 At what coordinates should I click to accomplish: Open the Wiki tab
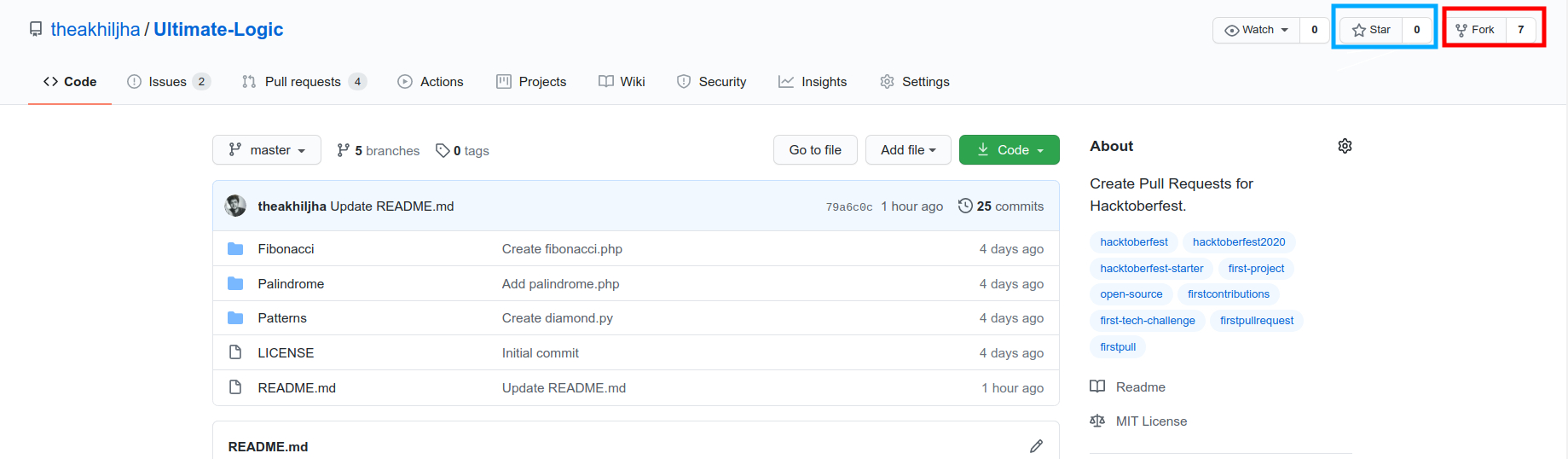622,82
